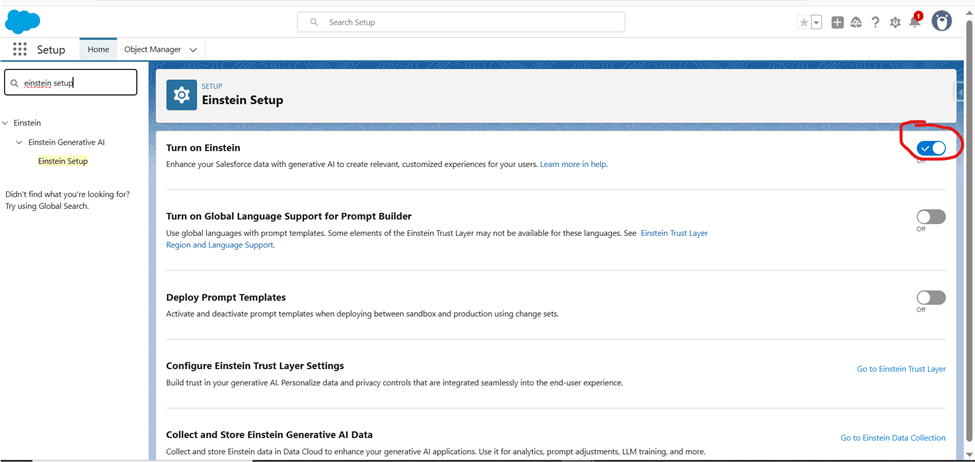975x462 pixels.
Task: Click the magnifier icon in Quick Find
Action: click(x=14, y=83)
